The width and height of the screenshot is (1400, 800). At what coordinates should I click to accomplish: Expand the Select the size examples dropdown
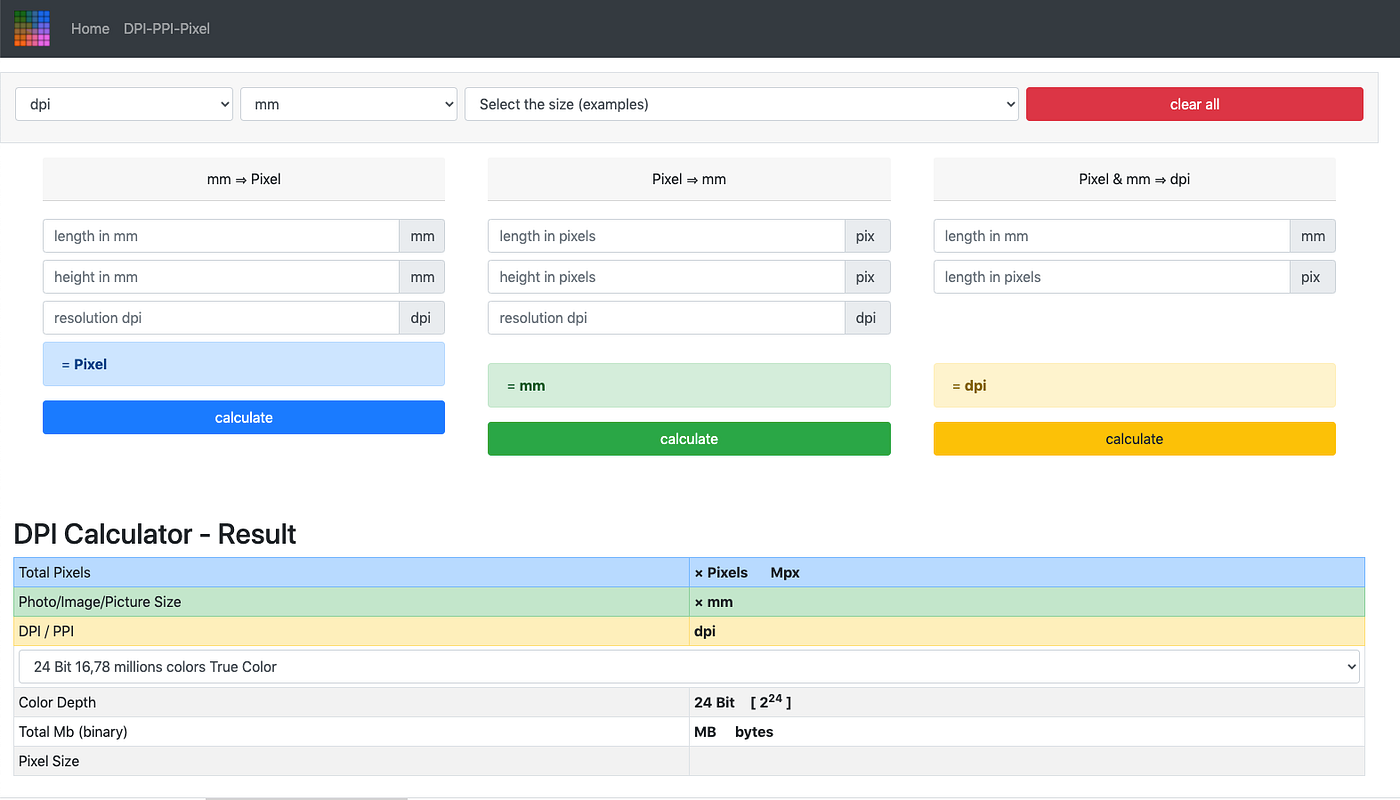pos(742,104)
